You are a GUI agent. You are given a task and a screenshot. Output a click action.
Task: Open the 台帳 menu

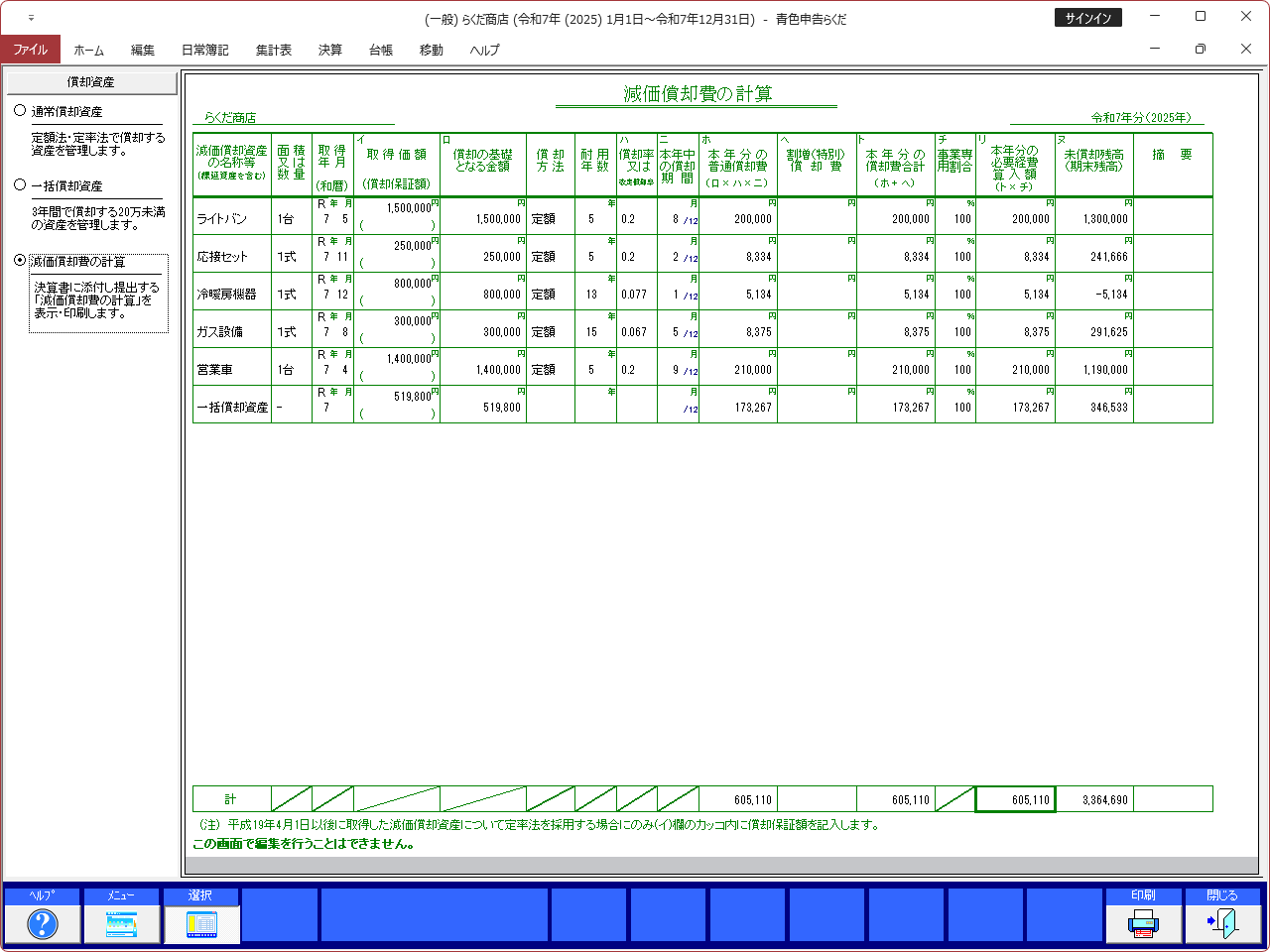coord(380,50)
